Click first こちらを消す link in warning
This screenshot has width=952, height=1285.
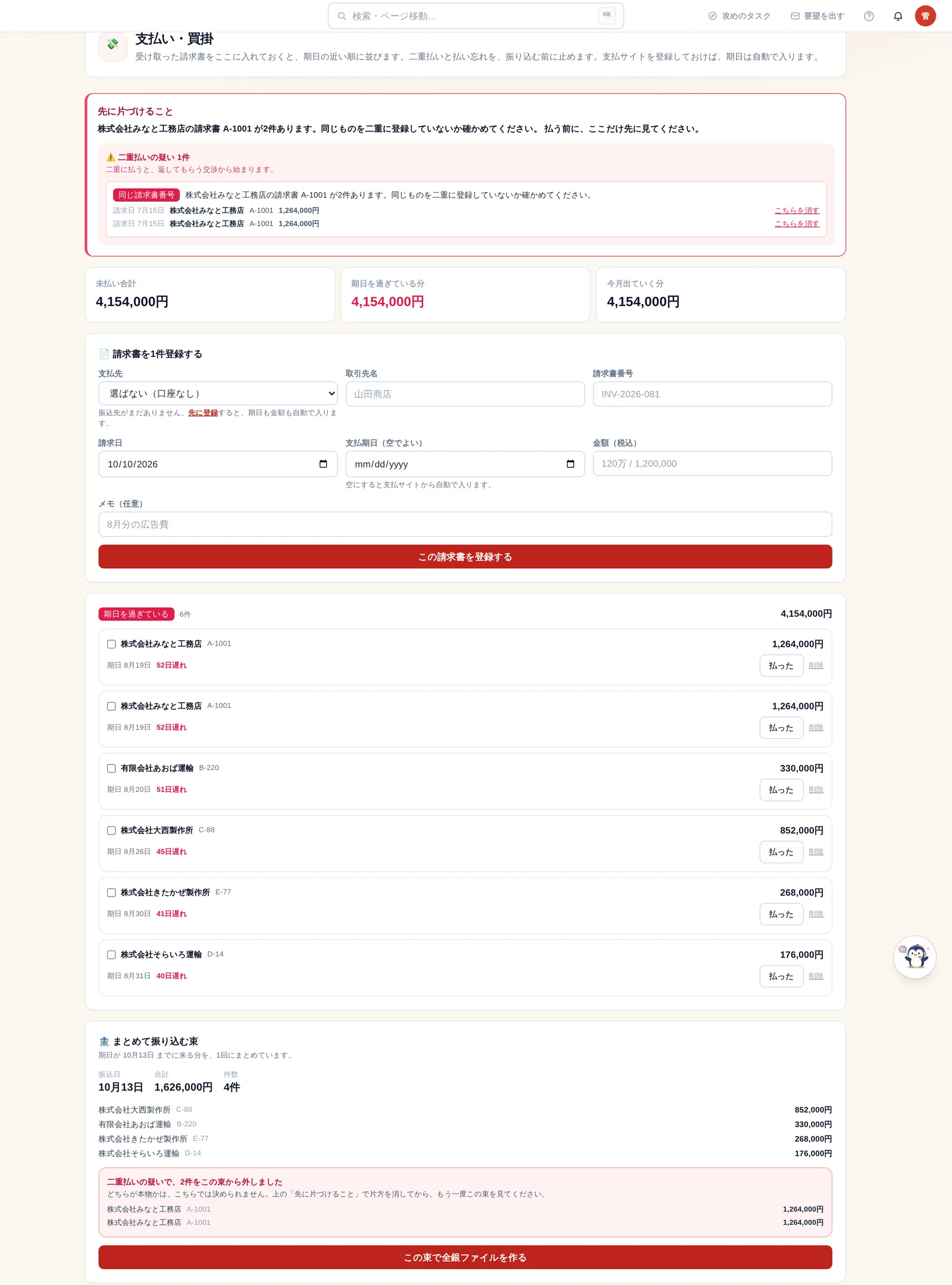click(x=797, y=211)
